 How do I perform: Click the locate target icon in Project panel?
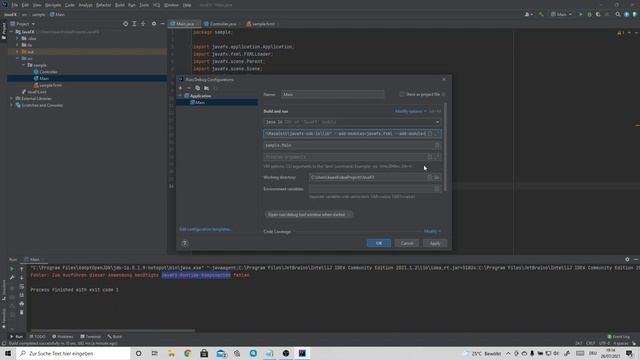[125, 24]
